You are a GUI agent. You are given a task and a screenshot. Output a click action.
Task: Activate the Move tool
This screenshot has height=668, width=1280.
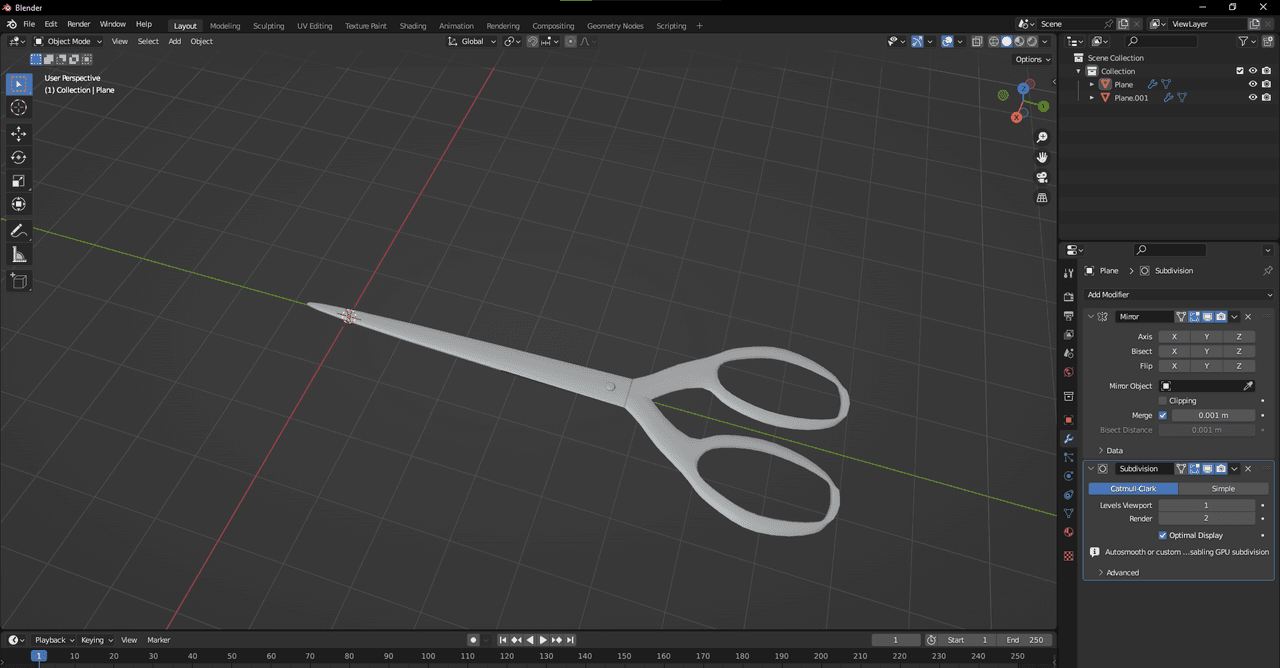pyautogui.click(x=18, y=133)
